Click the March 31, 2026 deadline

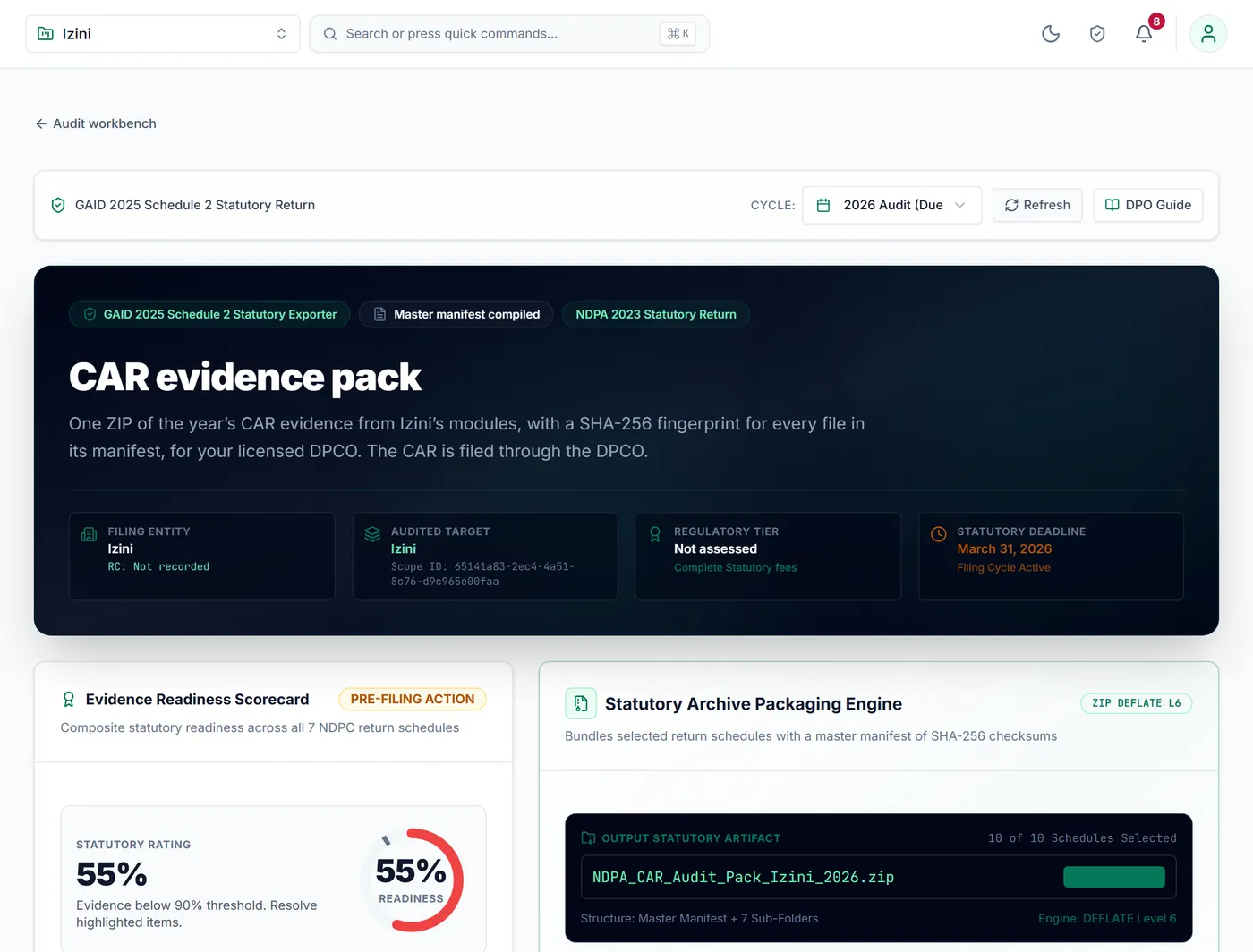[x=1004, y=549]
